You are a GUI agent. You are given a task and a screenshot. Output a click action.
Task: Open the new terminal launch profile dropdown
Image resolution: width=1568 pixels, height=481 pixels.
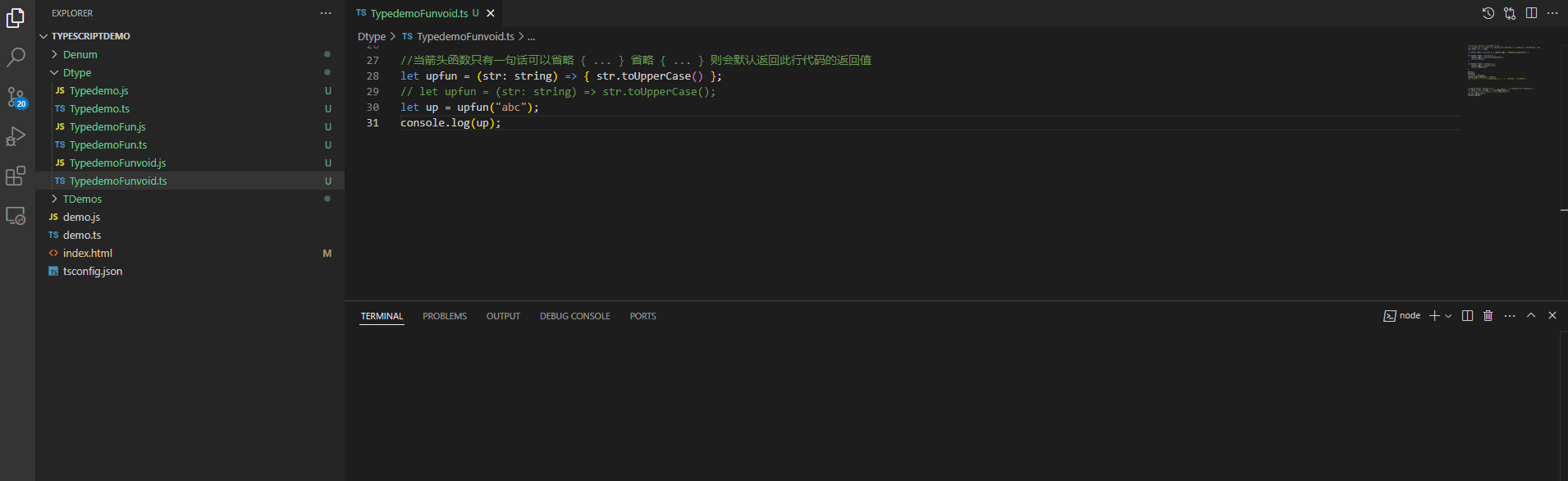[1448, 316]
